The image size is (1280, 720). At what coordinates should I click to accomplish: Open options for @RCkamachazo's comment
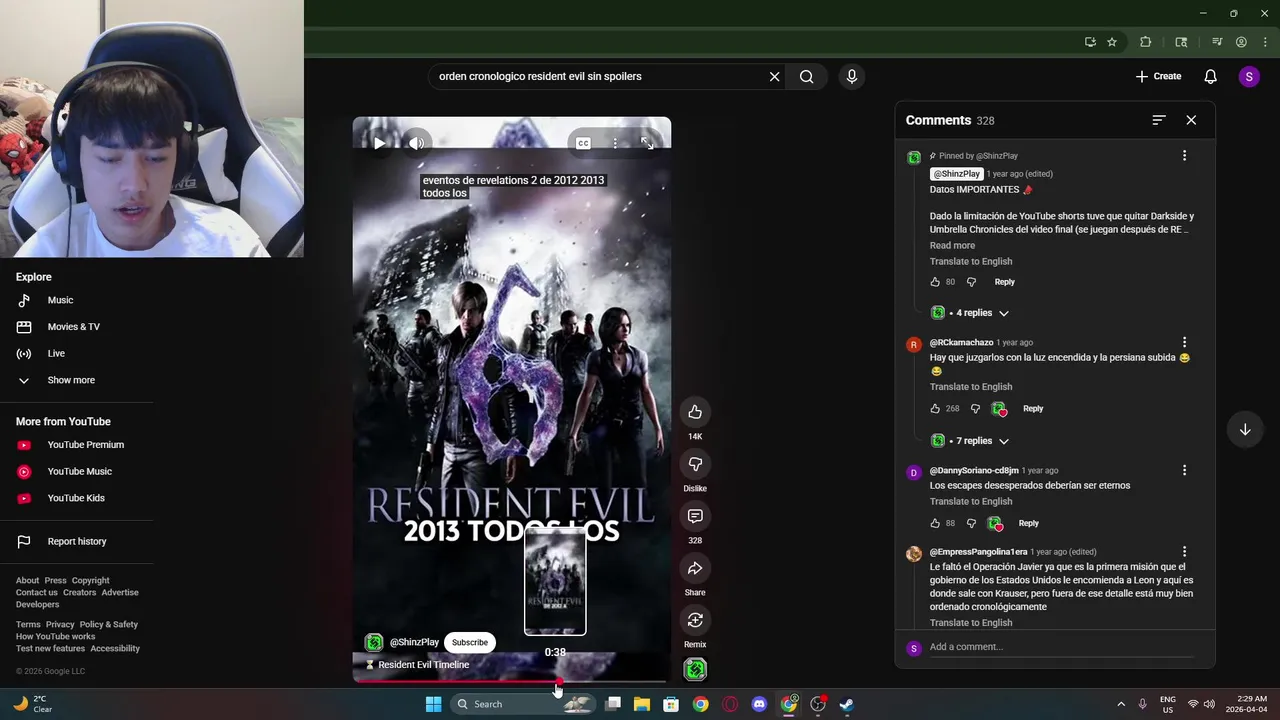coord(1184,343)
